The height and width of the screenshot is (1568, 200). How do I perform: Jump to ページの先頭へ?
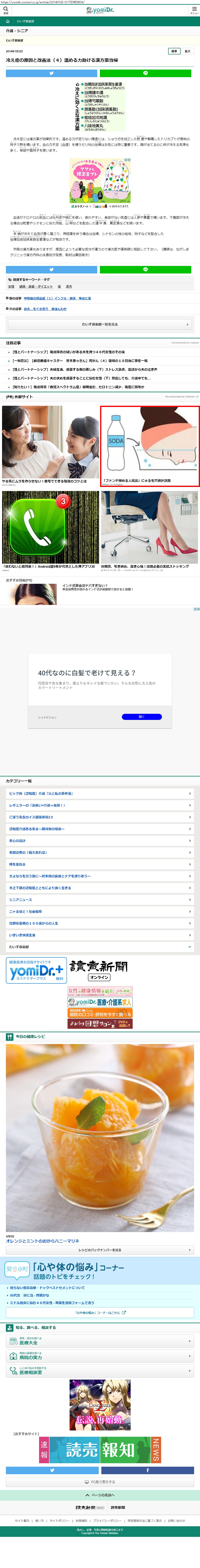point(100,1495)
